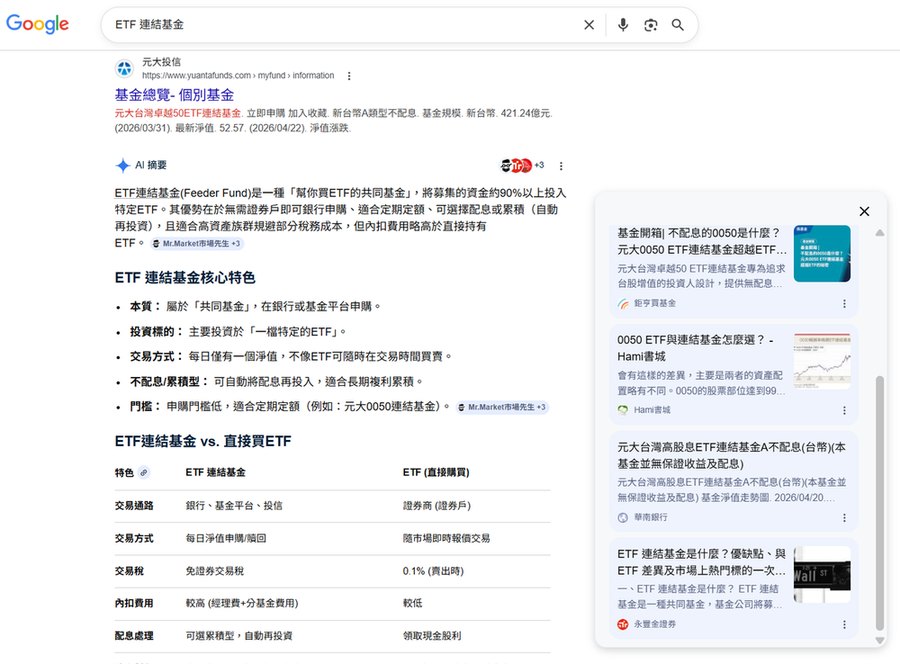Click column header ETF (直接購買)

coord(436,472)
